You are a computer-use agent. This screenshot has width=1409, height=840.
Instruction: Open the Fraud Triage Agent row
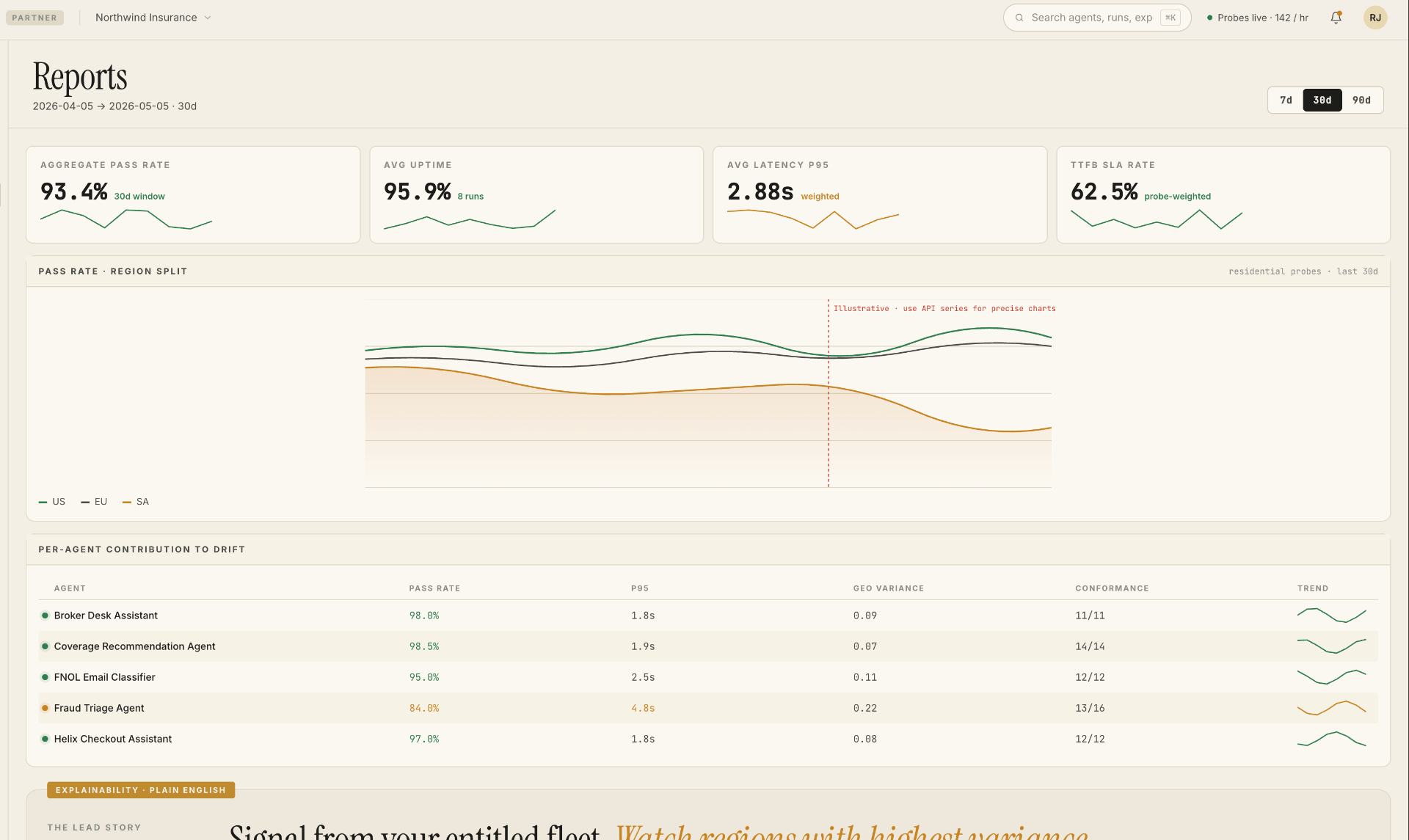pos(708,708)
